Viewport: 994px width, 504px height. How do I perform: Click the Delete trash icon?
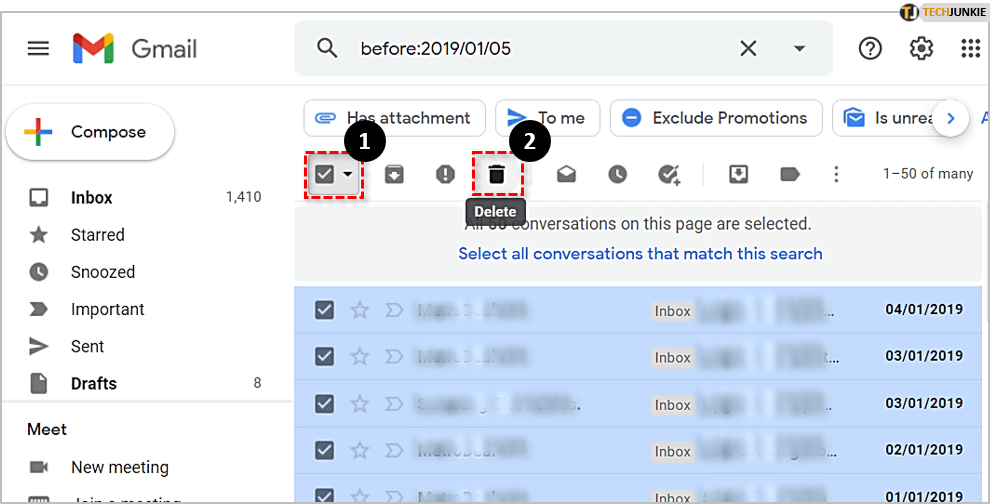point(497,175)
